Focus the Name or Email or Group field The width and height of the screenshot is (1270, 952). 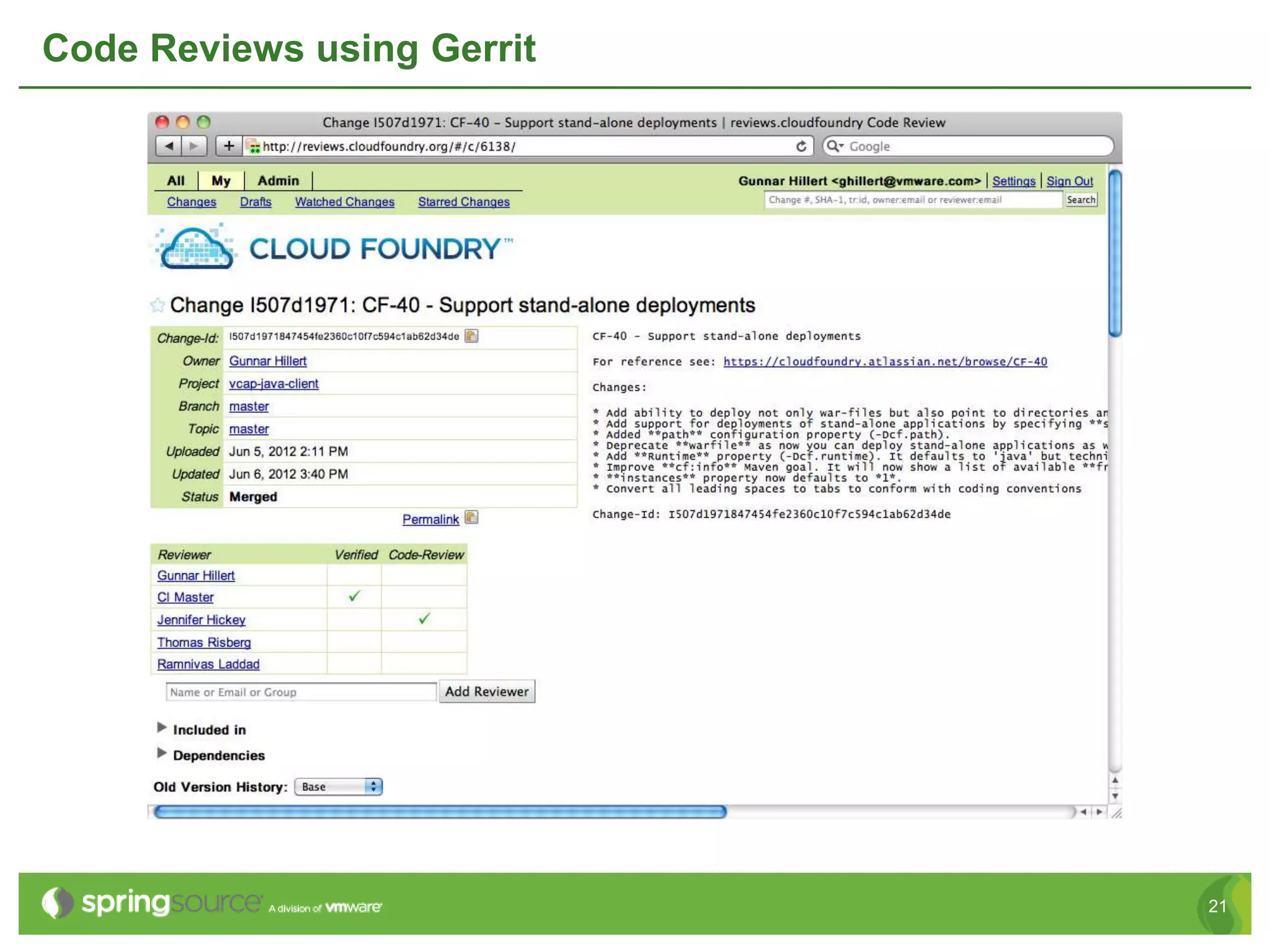301,692
